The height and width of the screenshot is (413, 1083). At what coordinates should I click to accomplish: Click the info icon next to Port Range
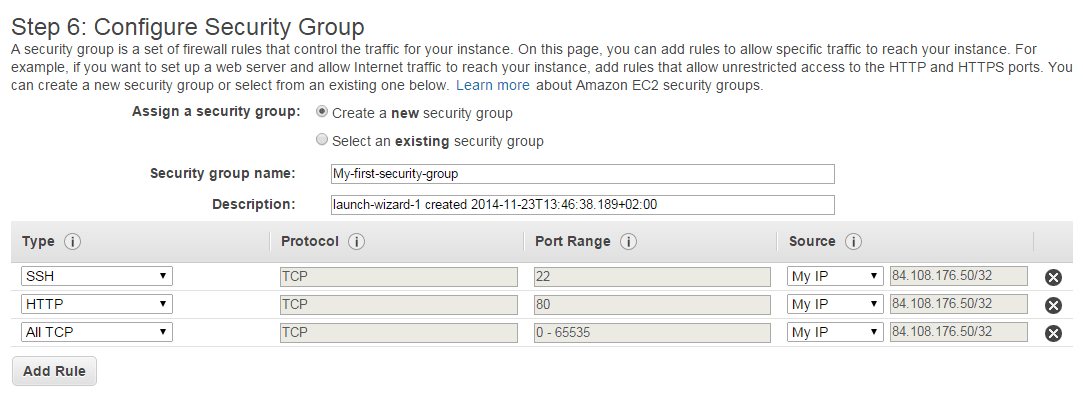629,242
